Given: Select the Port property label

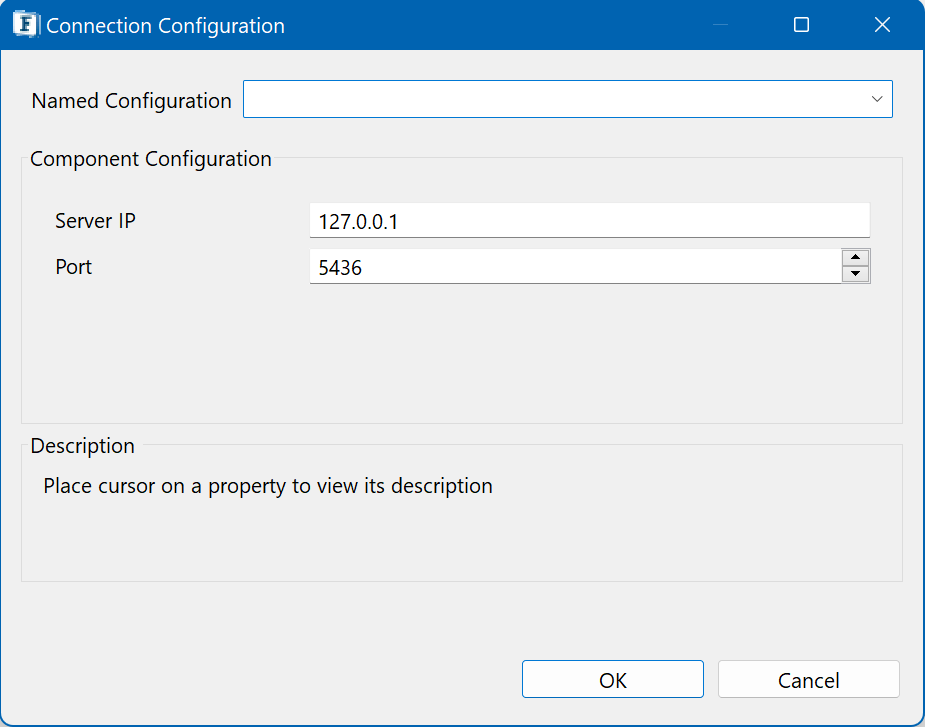Looking at the screenshot, I should click(74, 267).
